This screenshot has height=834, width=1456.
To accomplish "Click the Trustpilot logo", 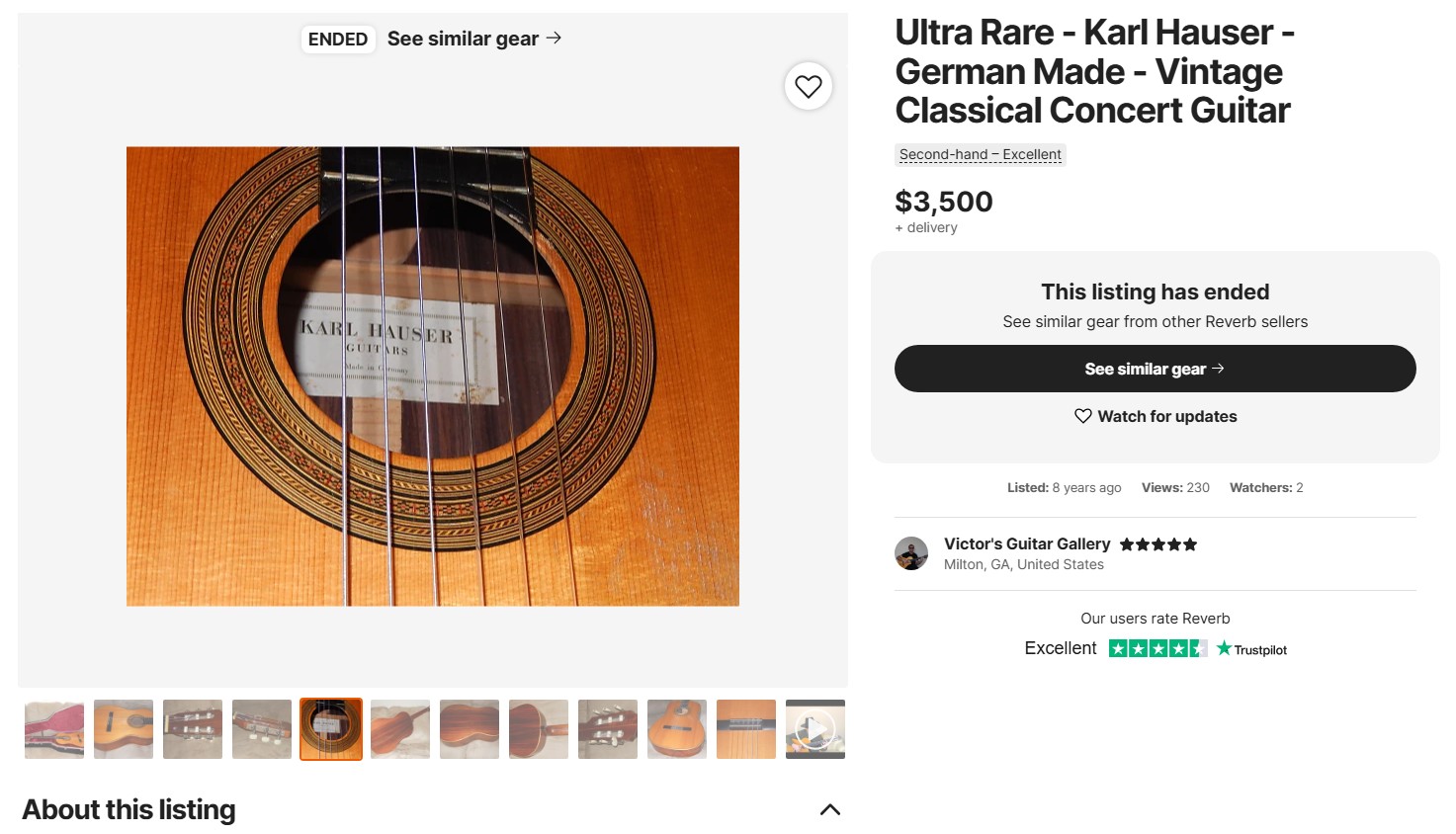I will pyautogui.click(x=1251, y=649).
